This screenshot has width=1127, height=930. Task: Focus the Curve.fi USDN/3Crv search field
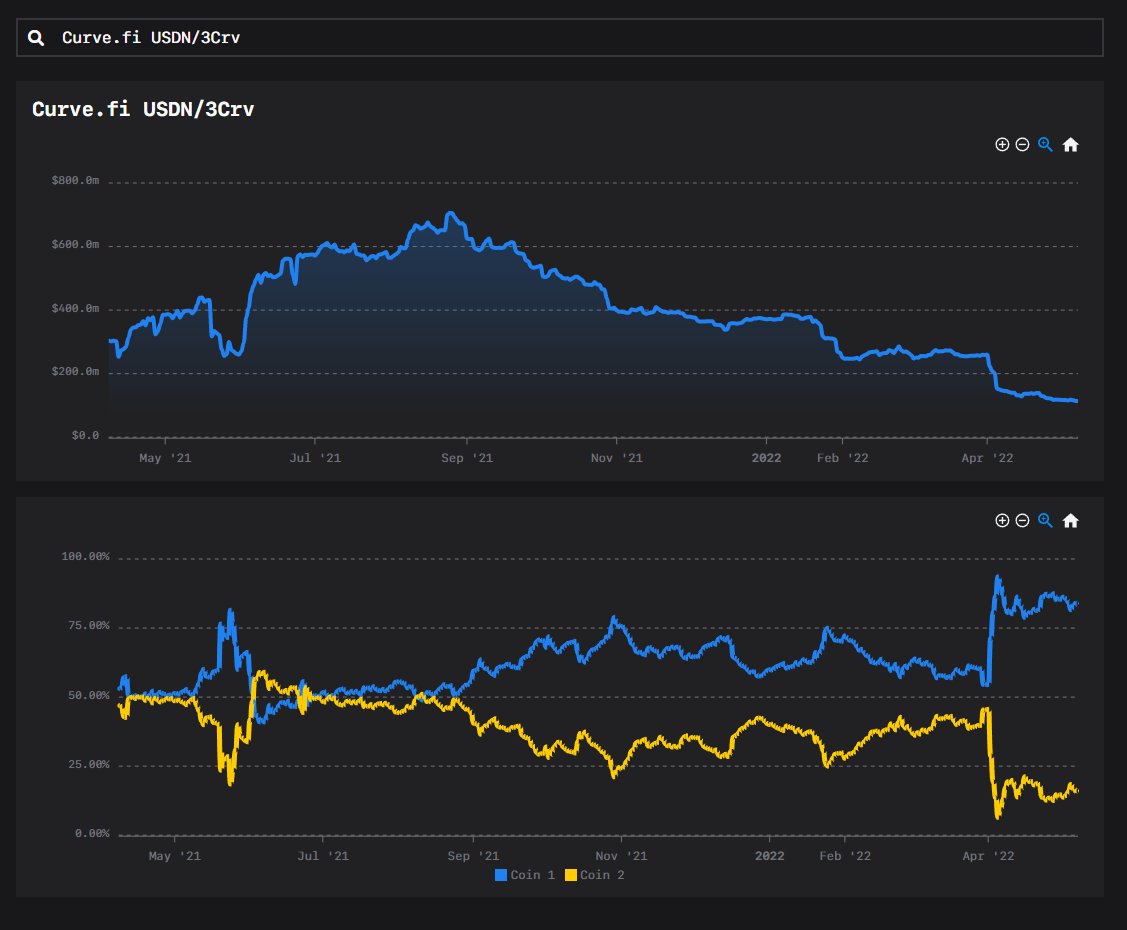click(559, 37)
